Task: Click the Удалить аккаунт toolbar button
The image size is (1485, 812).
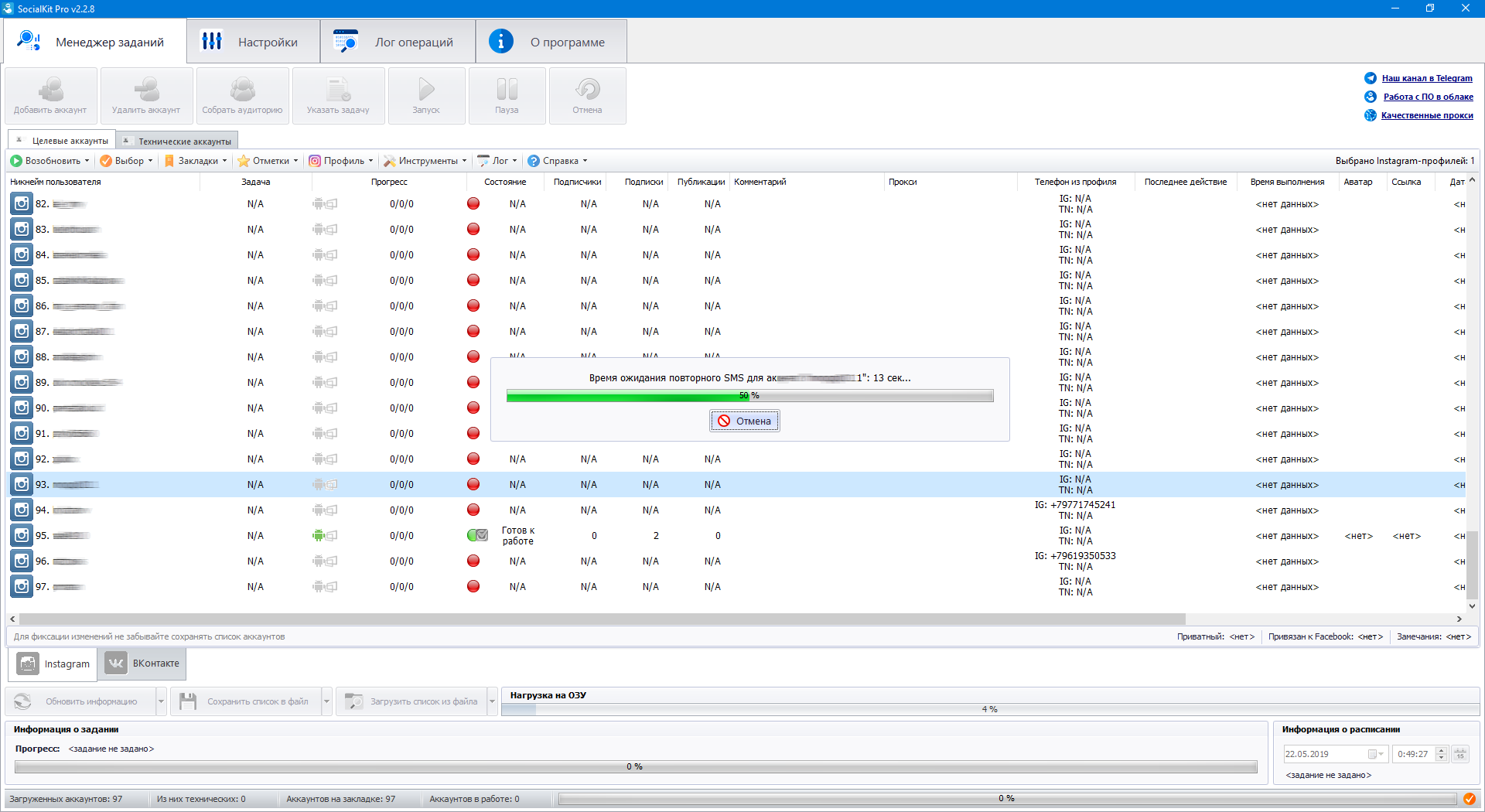Action: (x=146, y=96)
